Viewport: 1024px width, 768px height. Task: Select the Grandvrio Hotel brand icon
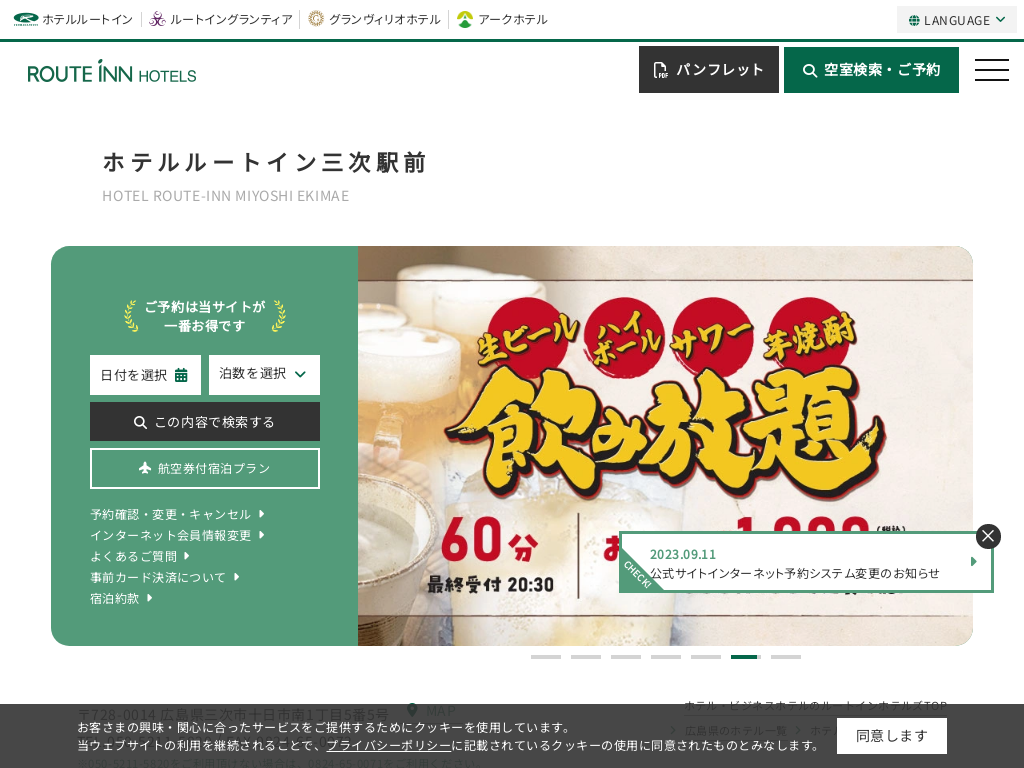coord(315,20)
